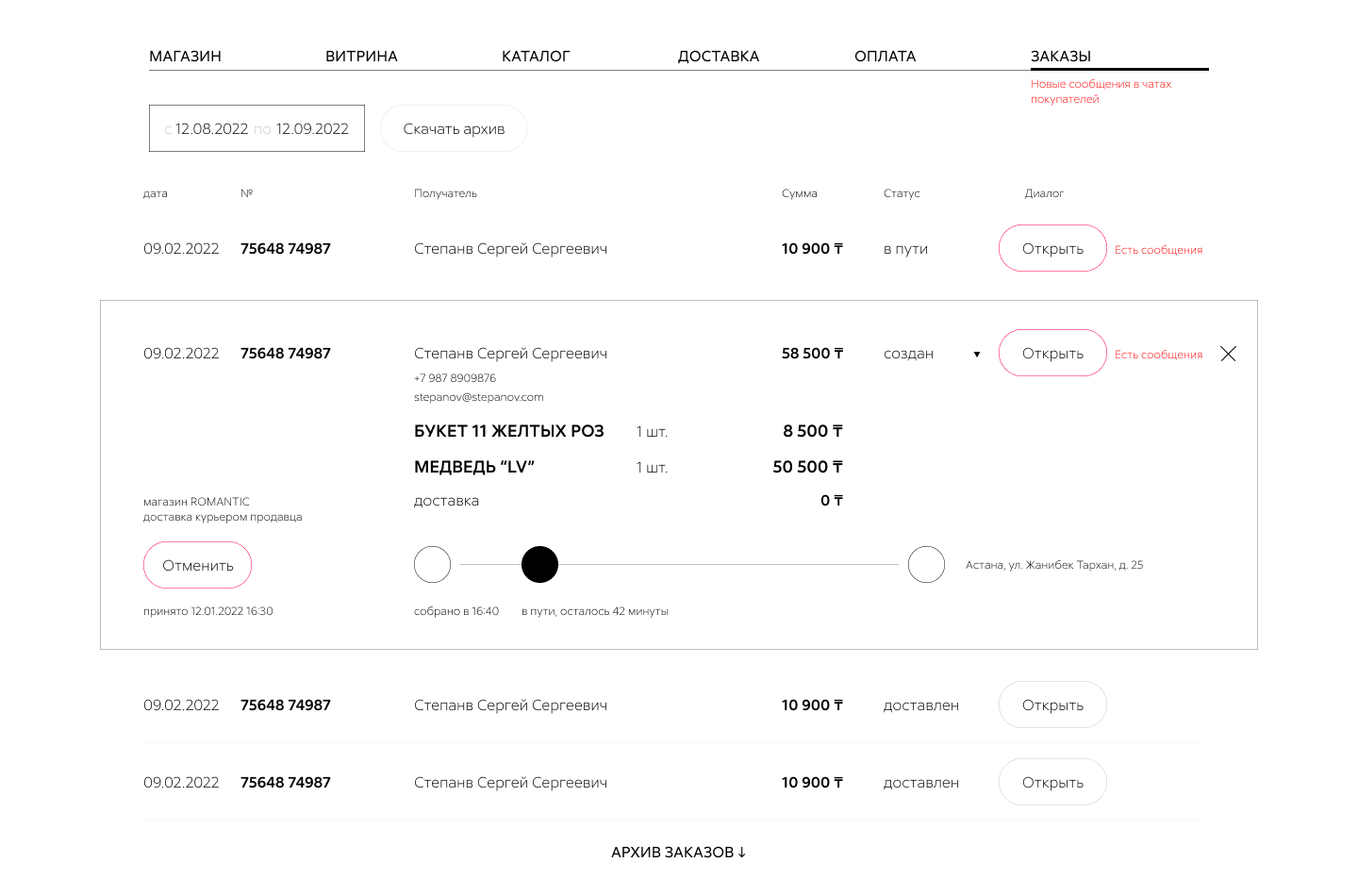Click the new chat messages notification link

click(x=1100, y=91)
